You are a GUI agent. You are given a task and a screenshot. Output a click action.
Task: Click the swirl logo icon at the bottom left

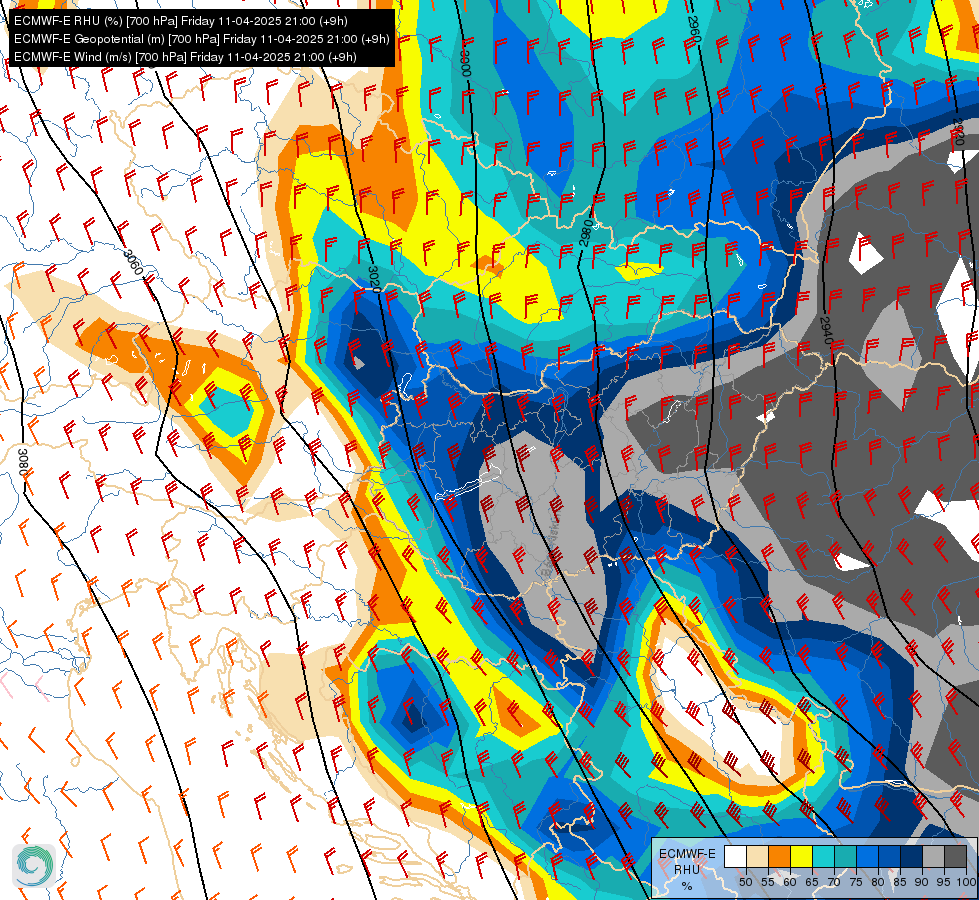[x=34, y=866]
